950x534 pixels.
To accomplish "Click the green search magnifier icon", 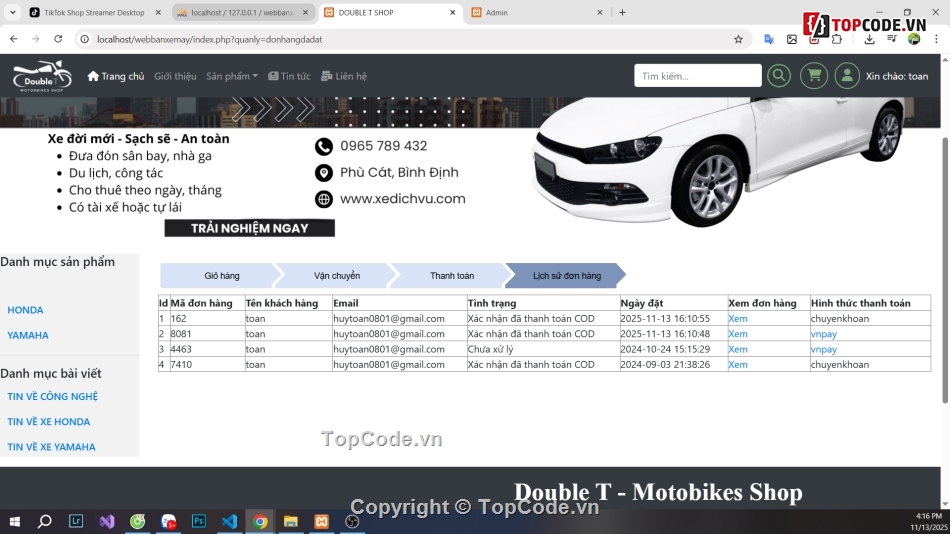I will coord(779,76).
